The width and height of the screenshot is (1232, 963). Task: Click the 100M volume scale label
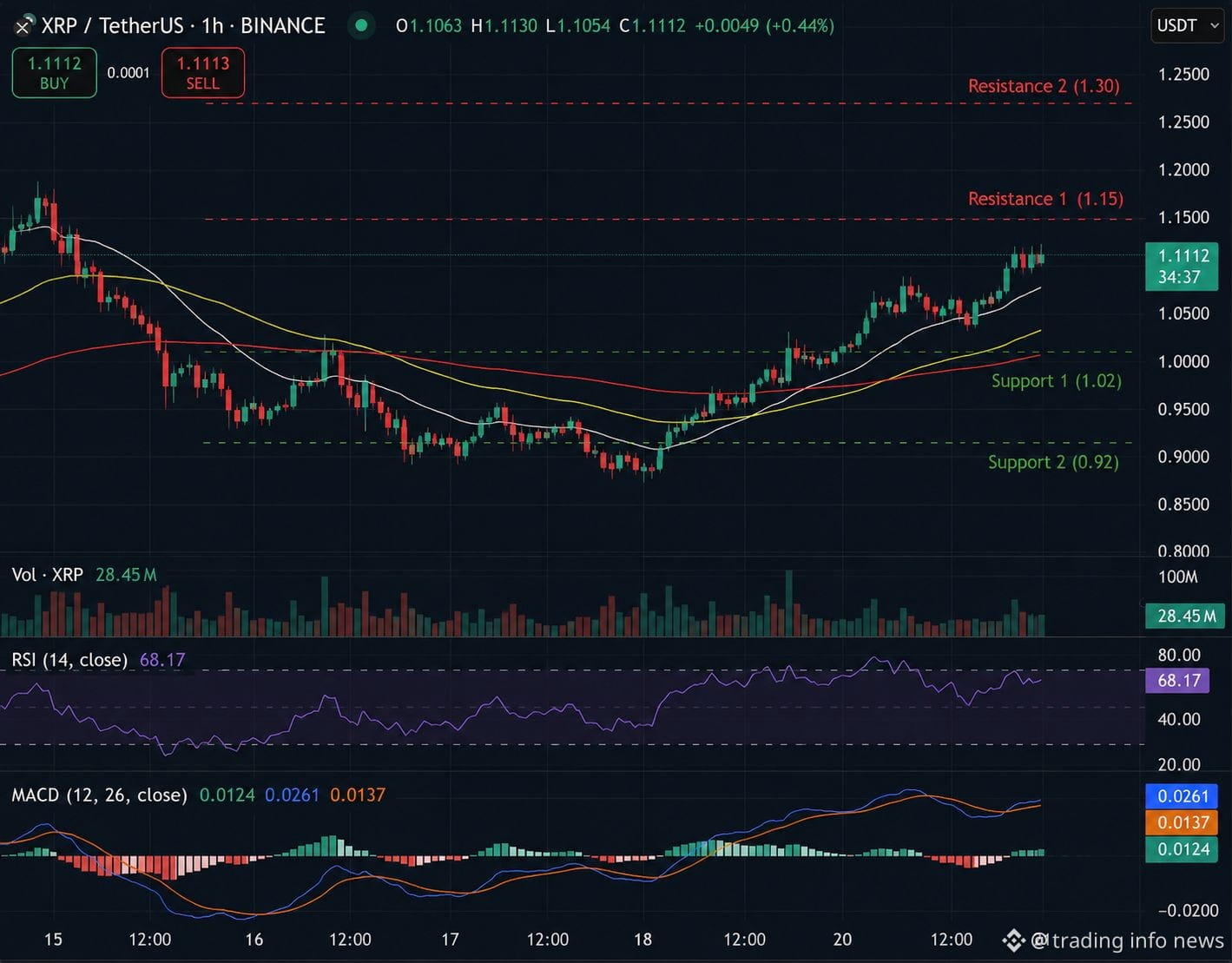pos(1178,577)
